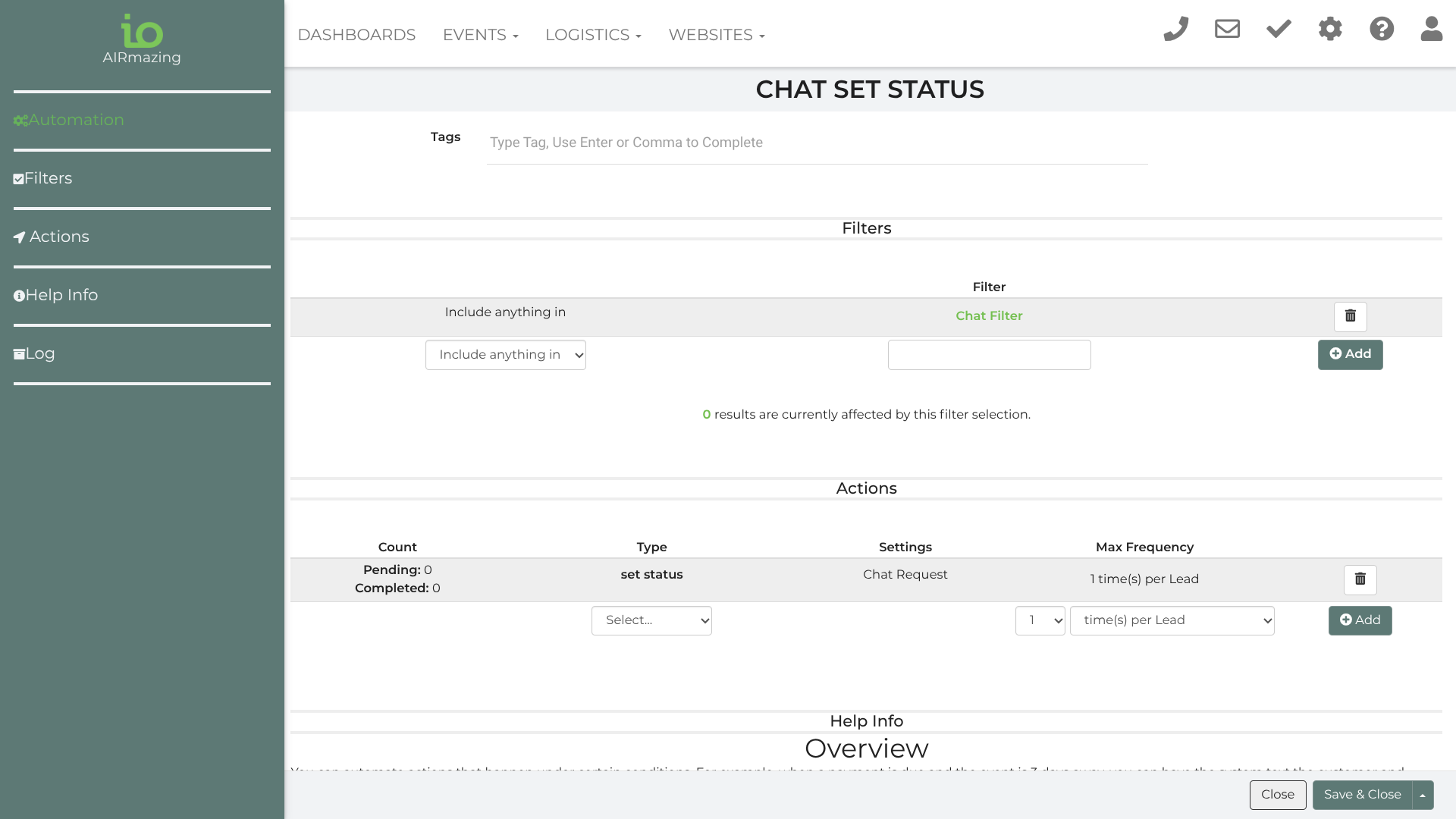Expand the Save & Close arrow options
Image resolution: width=1456 pixels, height=819 pixels.
(1423, 795)
